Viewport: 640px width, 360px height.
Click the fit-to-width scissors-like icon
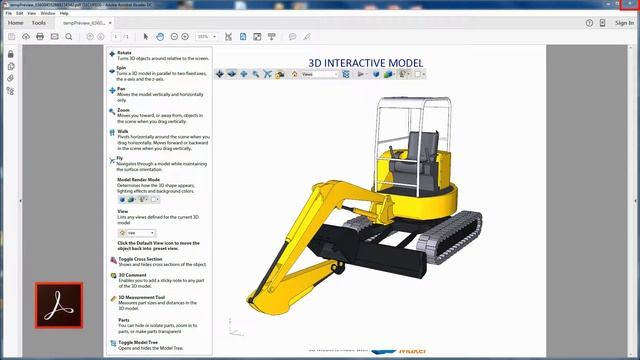point(228,37)
